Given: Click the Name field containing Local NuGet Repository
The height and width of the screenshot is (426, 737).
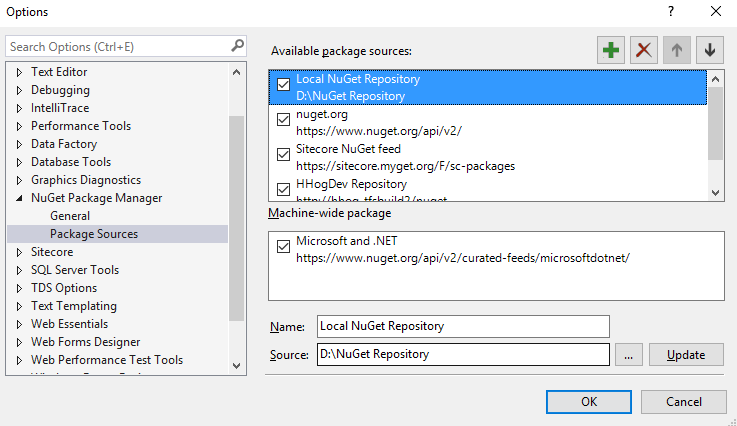Looking at the screenshot, I should pyautogui.click(x=463, y=326).
